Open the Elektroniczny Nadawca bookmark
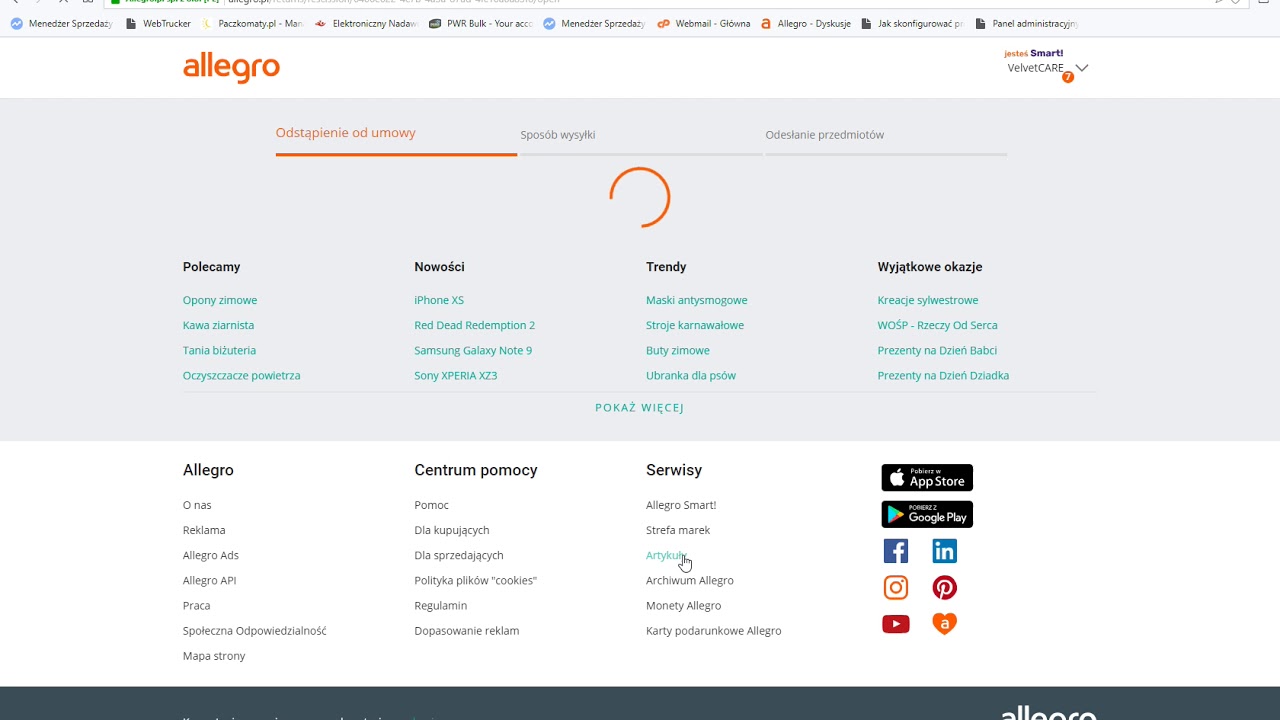 (367, 23)
